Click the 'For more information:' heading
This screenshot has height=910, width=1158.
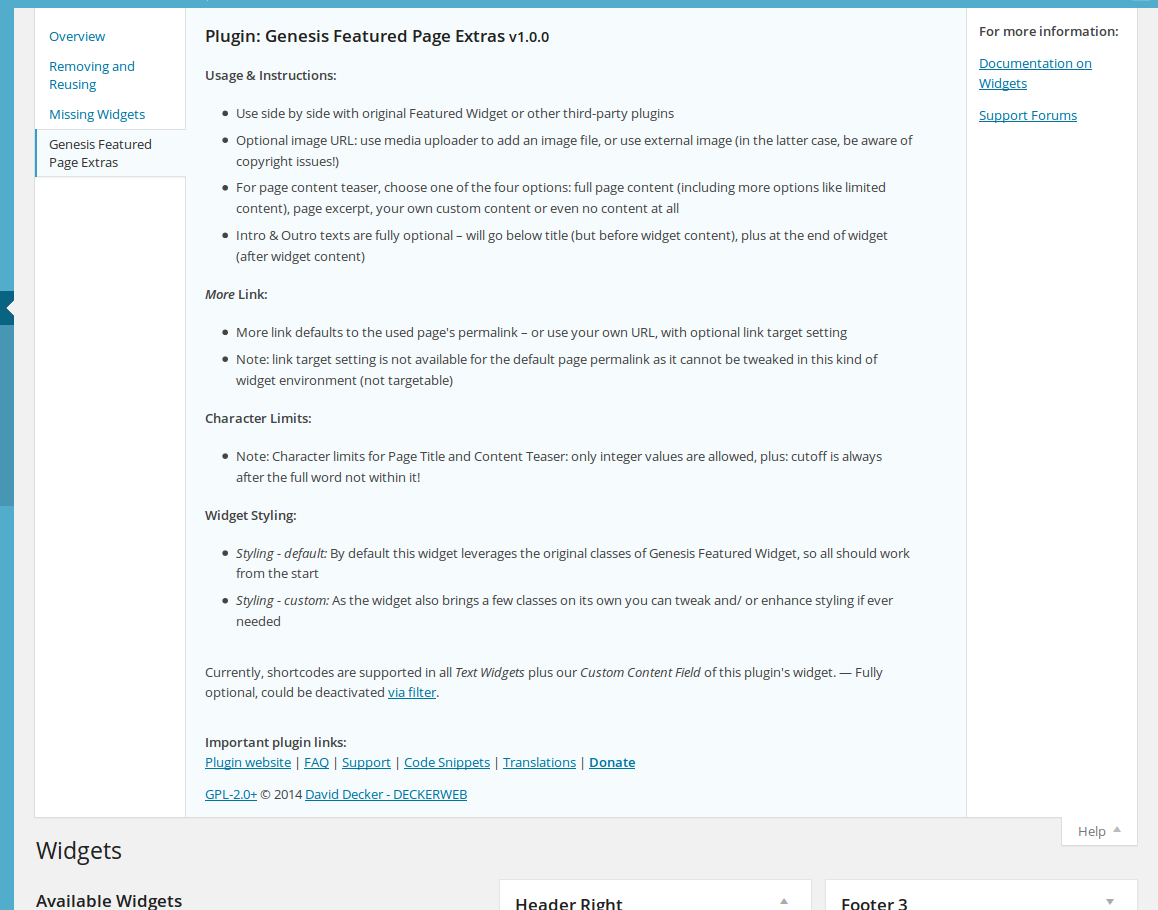[1048, 31]
